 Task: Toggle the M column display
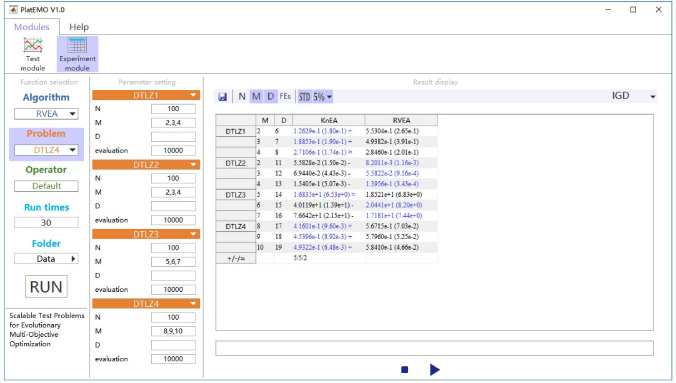pos(256,97)
